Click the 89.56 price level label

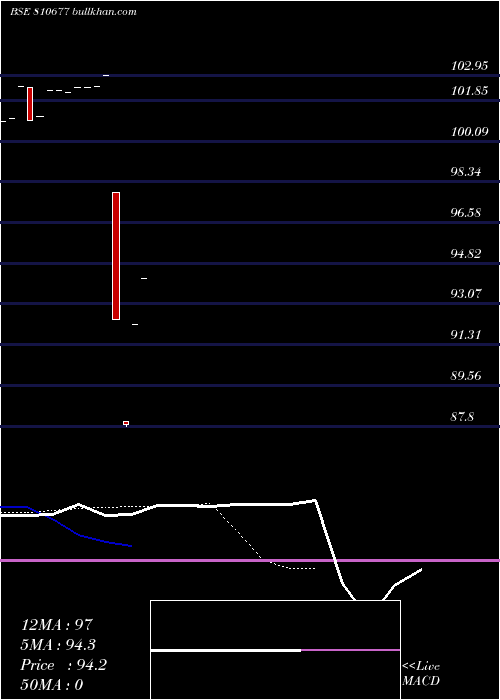[466, 376]
